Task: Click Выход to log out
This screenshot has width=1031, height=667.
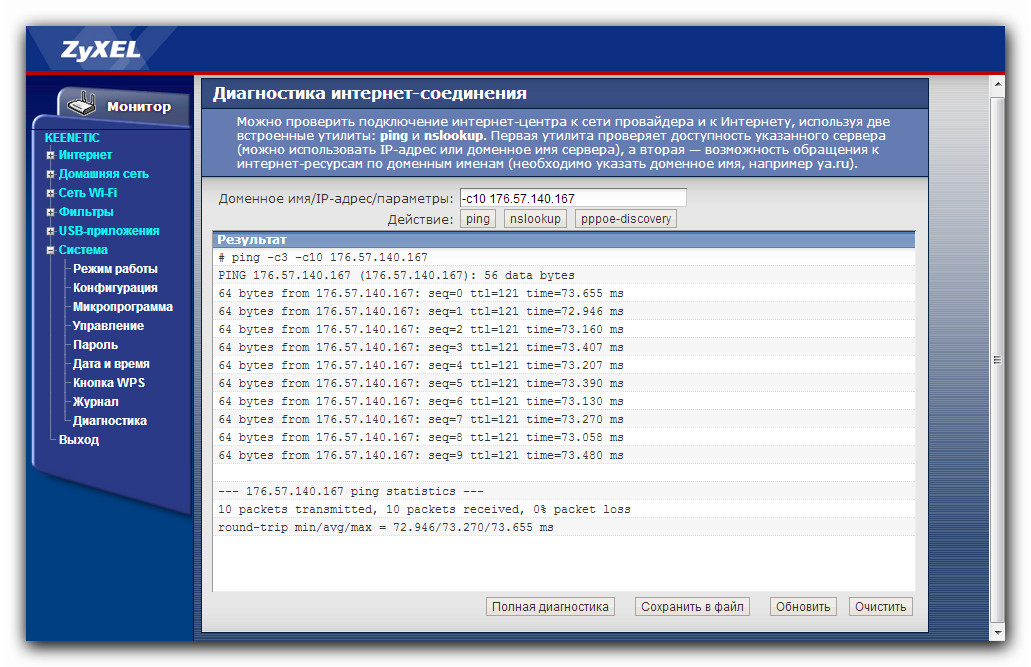Action: (x=79, y=440)
